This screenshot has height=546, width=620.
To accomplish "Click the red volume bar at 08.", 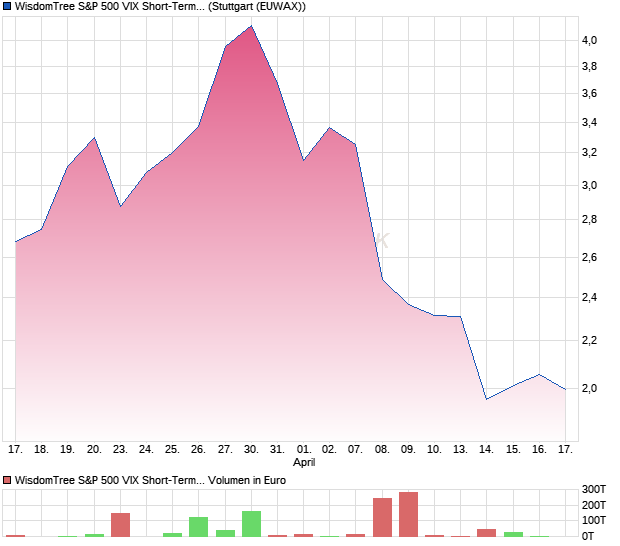I will click(x=382, y=517).
